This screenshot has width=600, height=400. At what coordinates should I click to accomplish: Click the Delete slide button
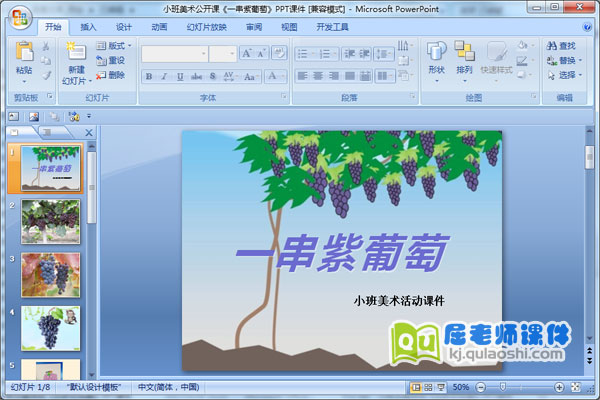pyautogui.click(x=111, y=75)
